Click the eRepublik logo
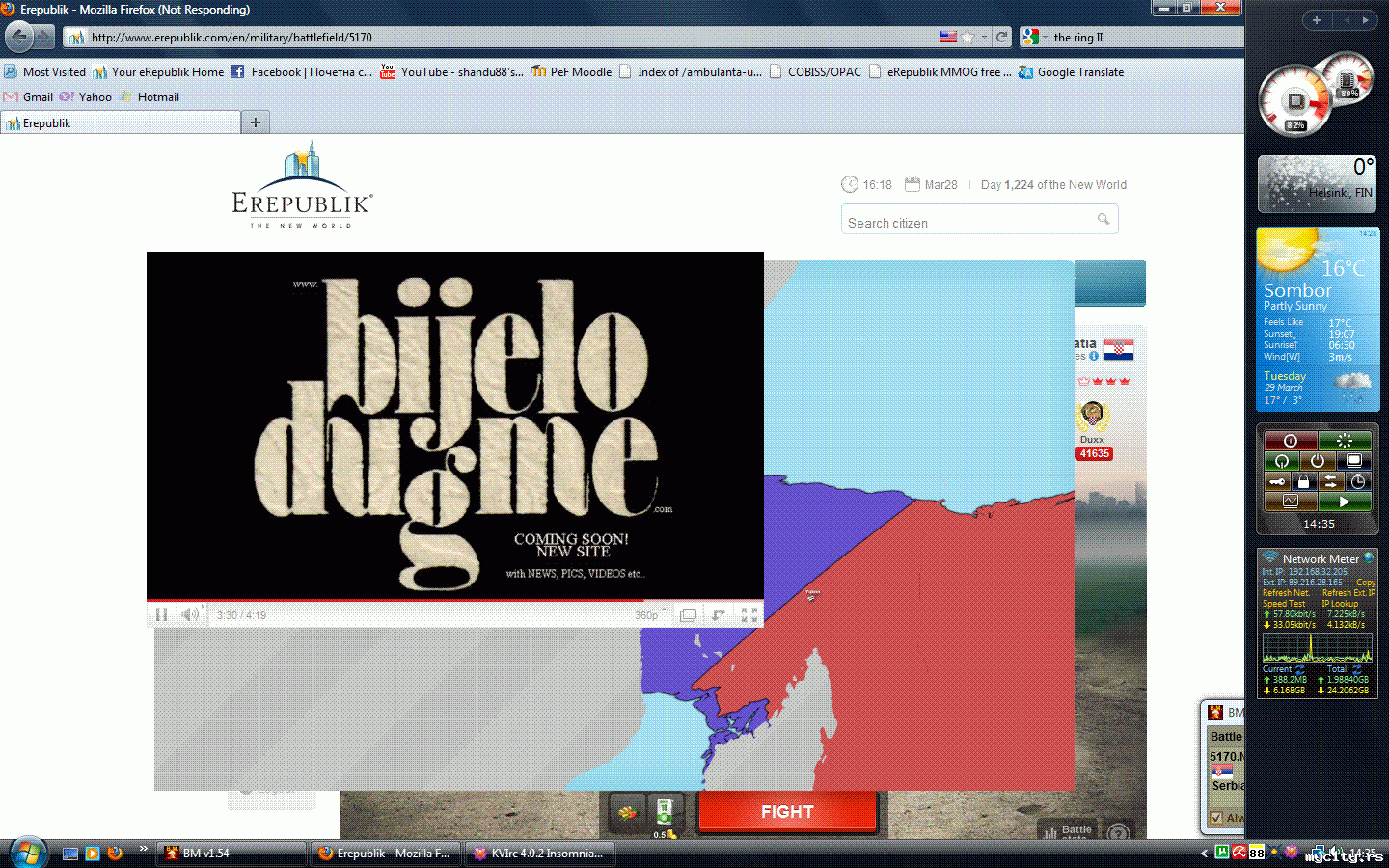 coord(302,184)
